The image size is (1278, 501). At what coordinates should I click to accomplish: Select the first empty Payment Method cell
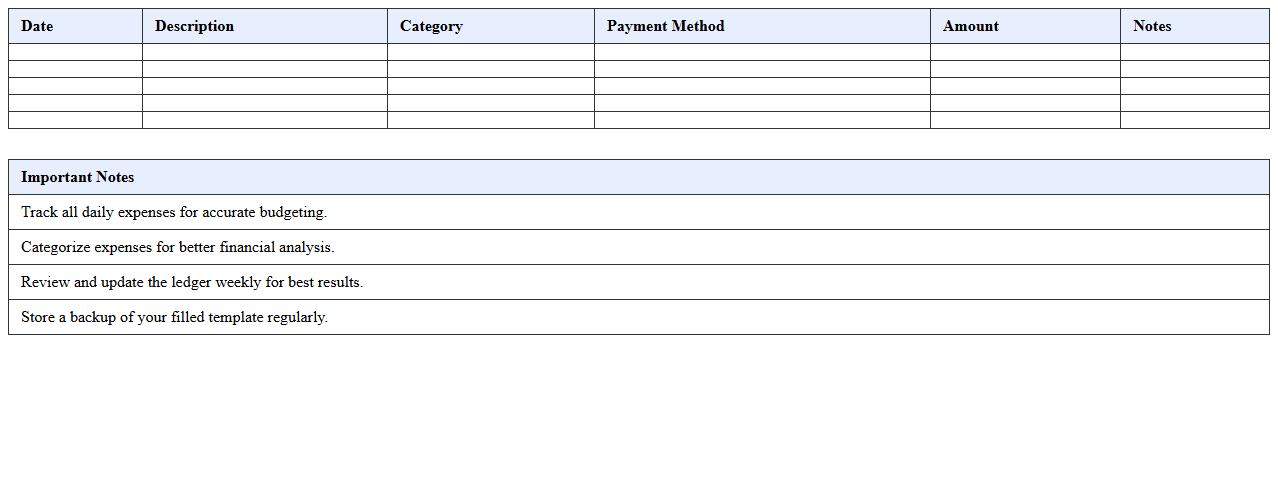click(761, 52)
